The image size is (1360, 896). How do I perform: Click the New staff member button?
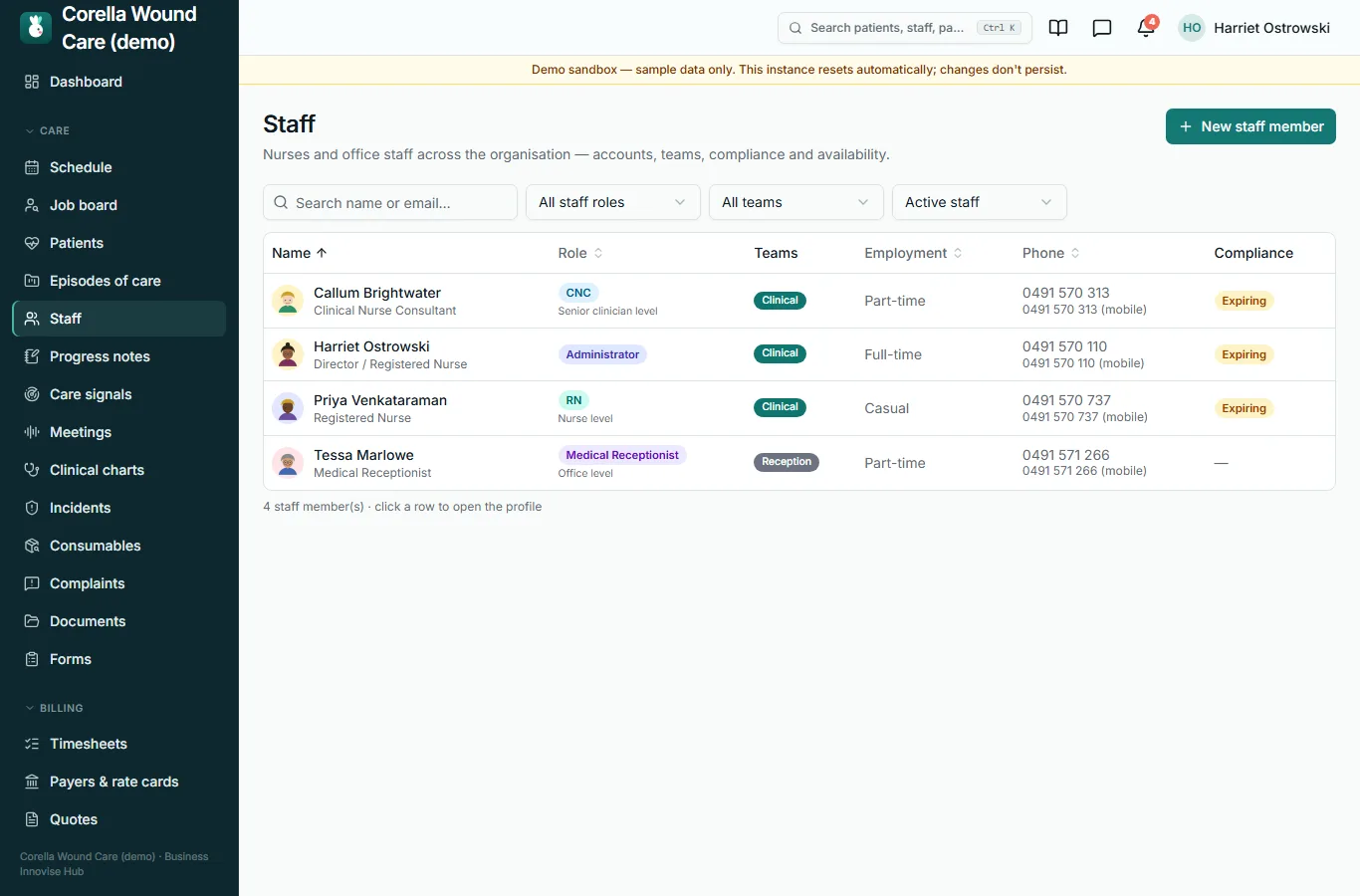pos(1250,126)
